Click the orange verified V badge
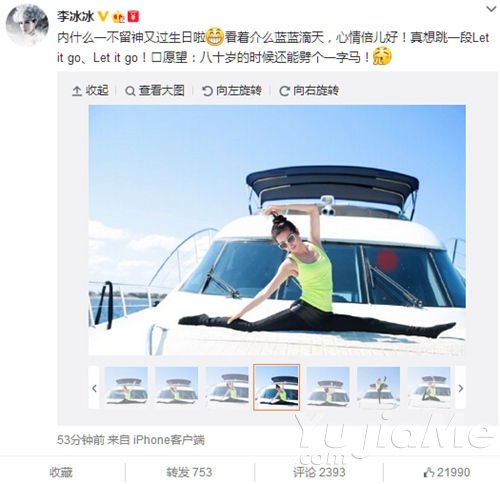 103,16
